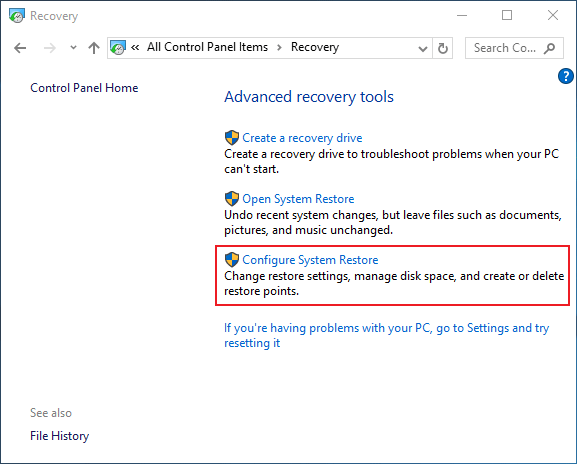Expand breadcrumb arrow after All Control Panel Items
Viewport: 577px width, 464px height.
pyautogui.click(x=279, y=47)
